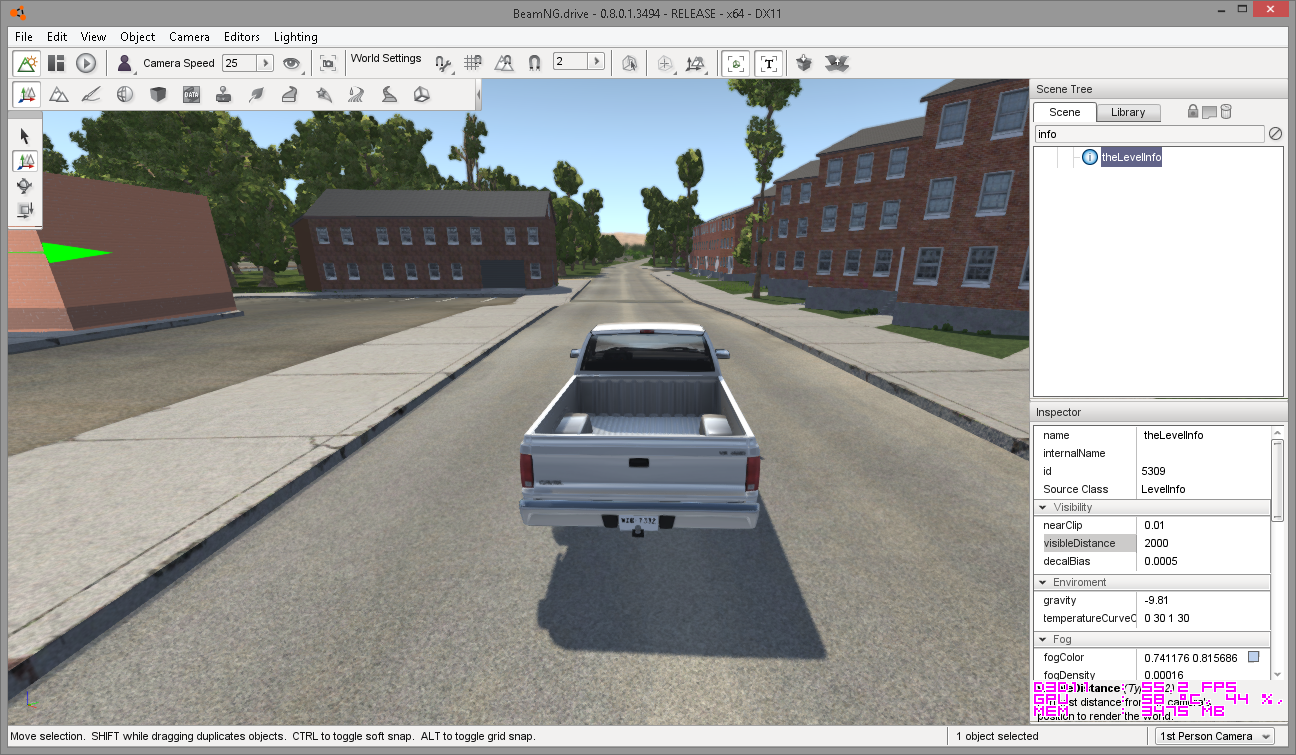
Task: Open the GUI Editor layout icon
Action: tap(56, 63)
